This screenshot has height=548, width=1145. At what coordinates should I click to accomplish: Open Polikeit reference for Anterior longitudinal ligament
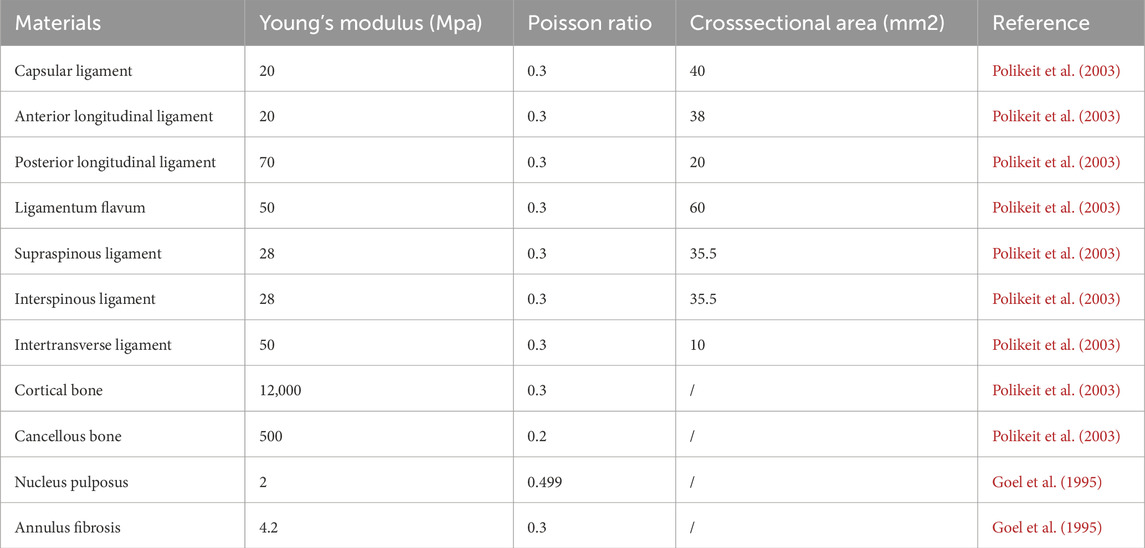click(1055, 117)
